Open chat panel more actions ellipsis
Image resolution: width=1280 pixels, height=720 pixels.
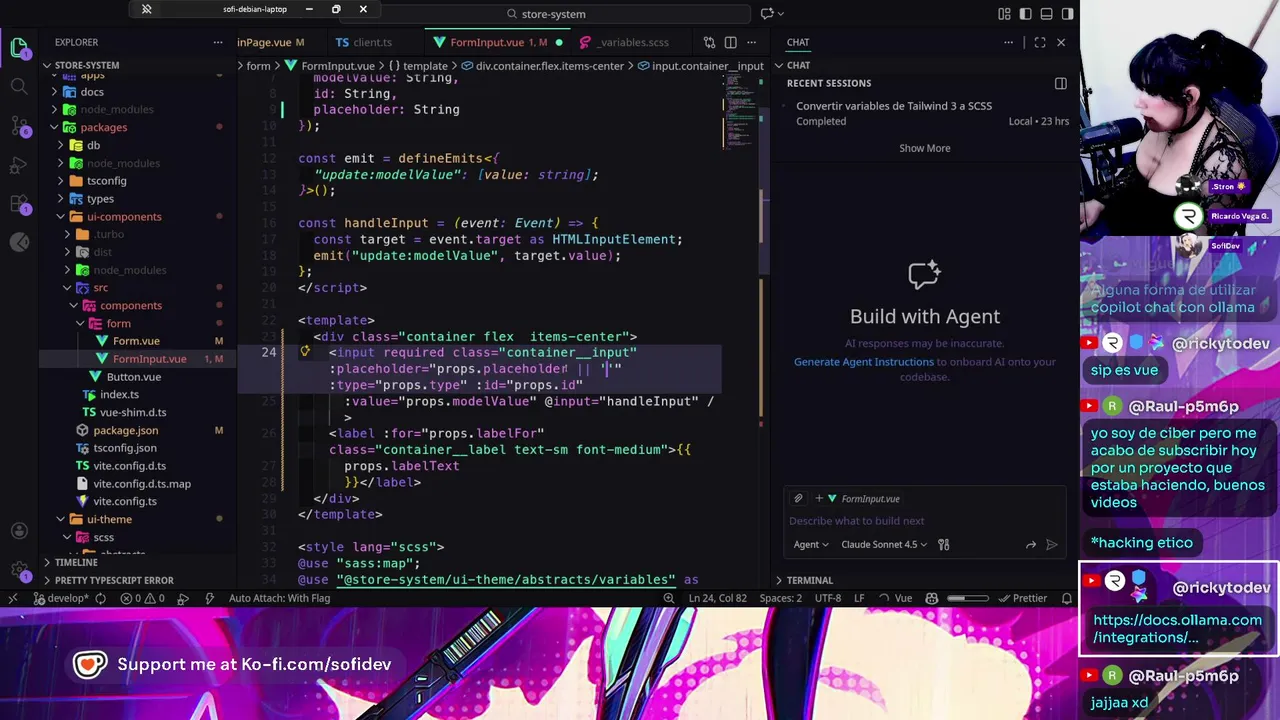[x=1008, y=42]
